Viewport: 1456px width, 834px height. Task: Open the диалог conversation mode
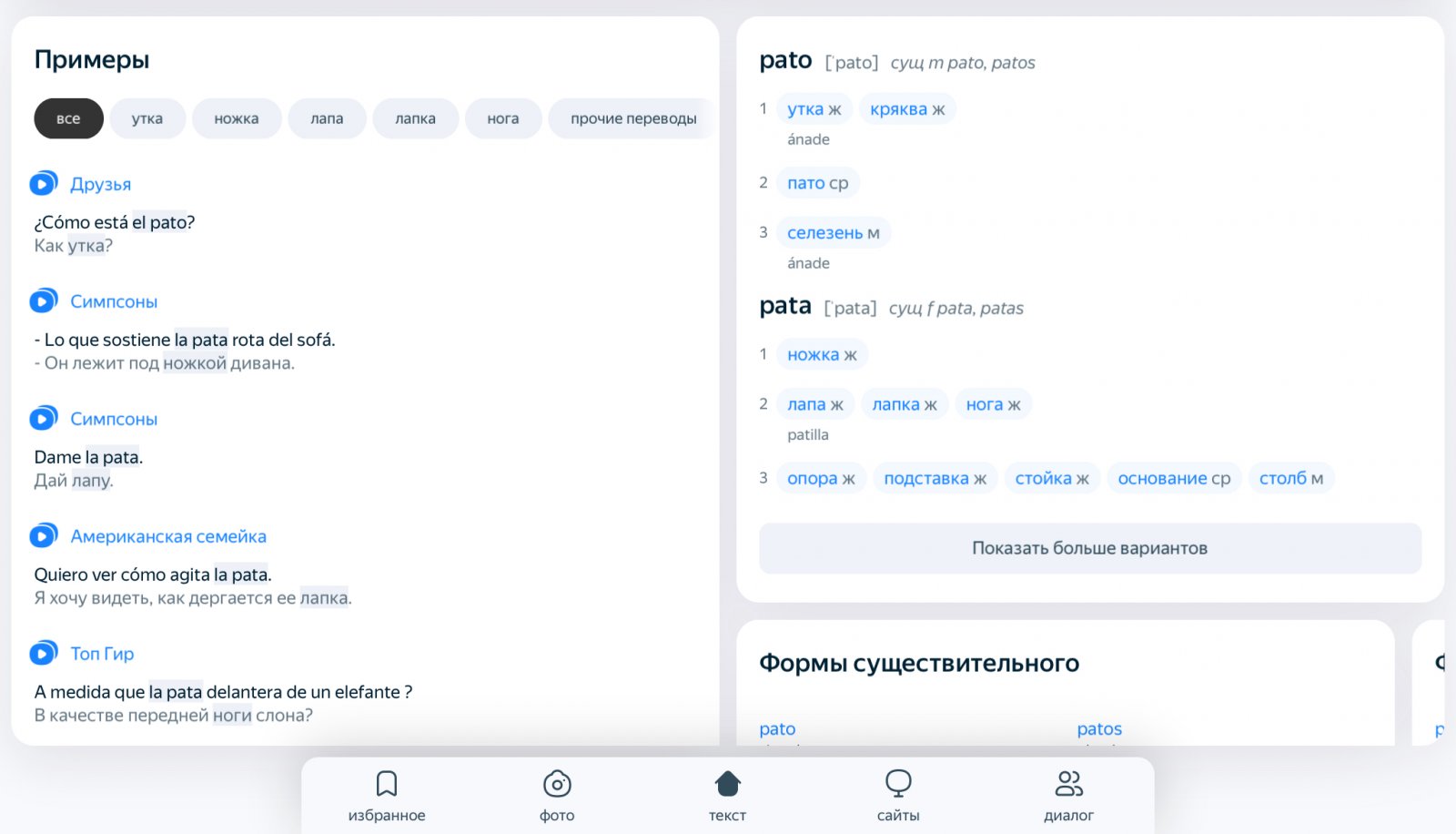pos(1068,784)
